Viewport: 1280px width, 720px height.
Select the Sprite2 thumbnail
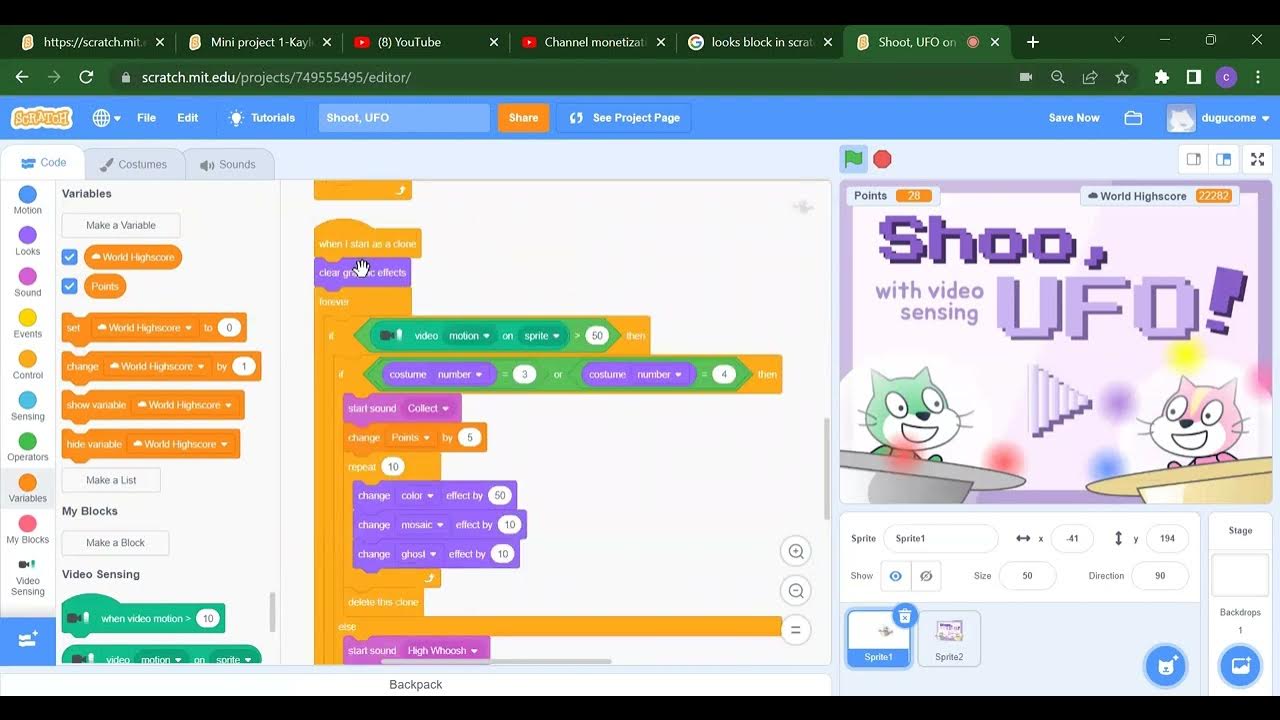[949, 638]
